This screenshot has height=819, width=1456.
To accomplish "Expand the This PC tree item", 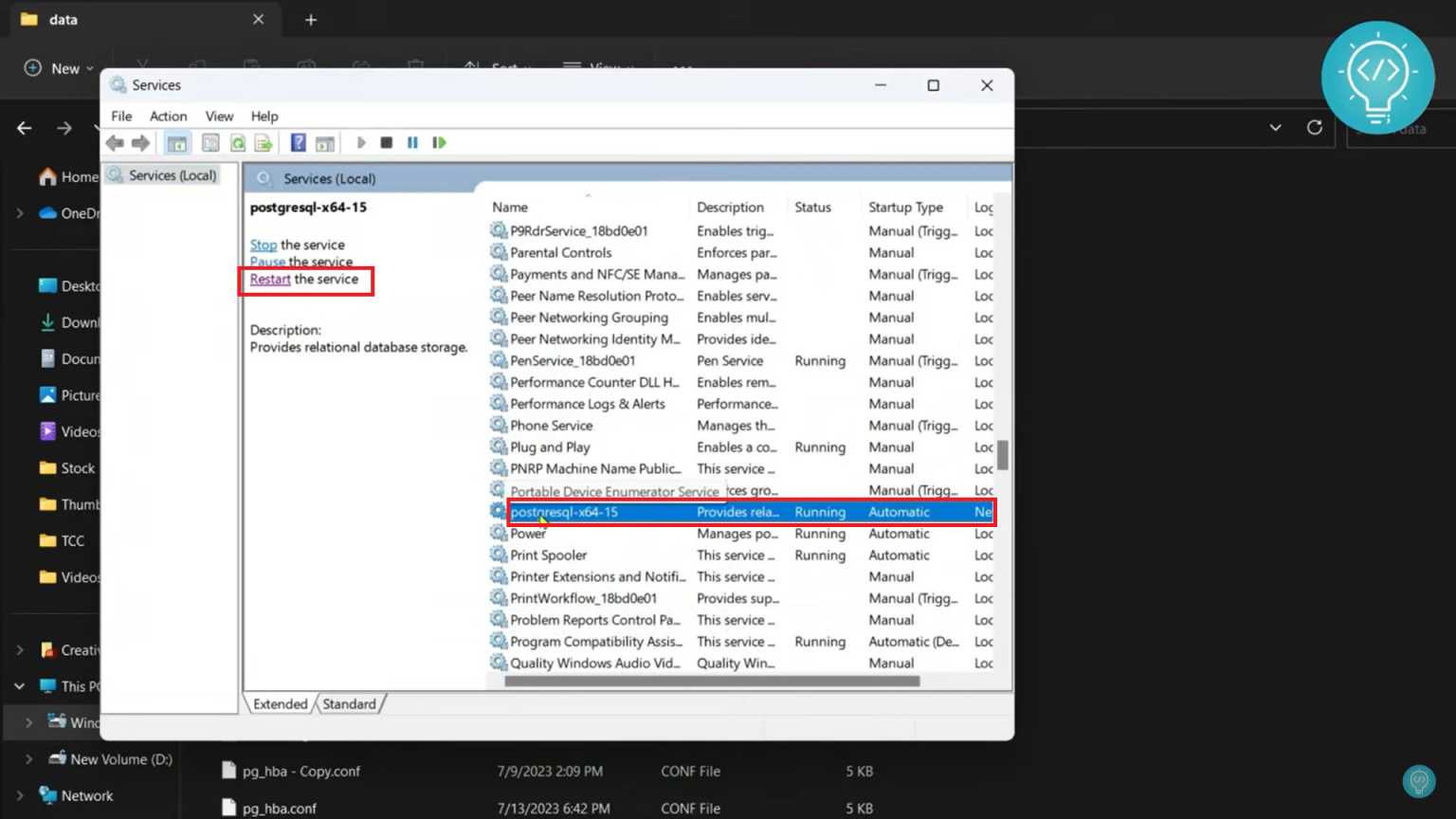I will pyautogui.click(x=19, y=685).
